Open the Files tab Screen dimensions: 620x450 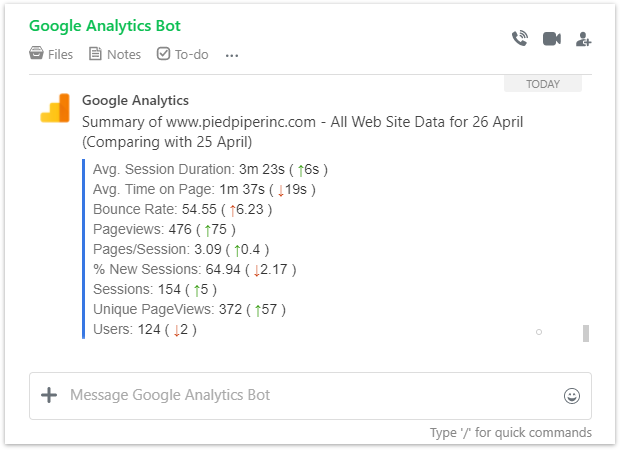51,54
